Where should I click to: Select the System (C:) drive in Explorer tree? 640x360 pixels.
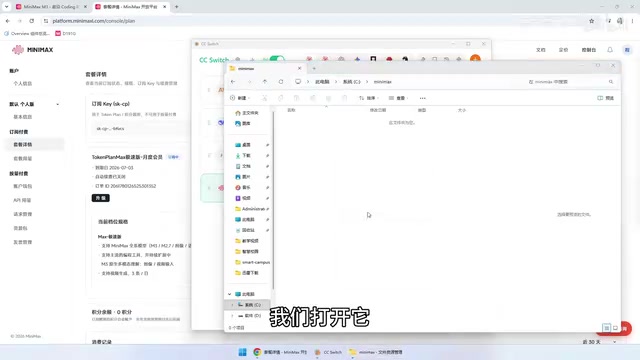coord(249,305)
